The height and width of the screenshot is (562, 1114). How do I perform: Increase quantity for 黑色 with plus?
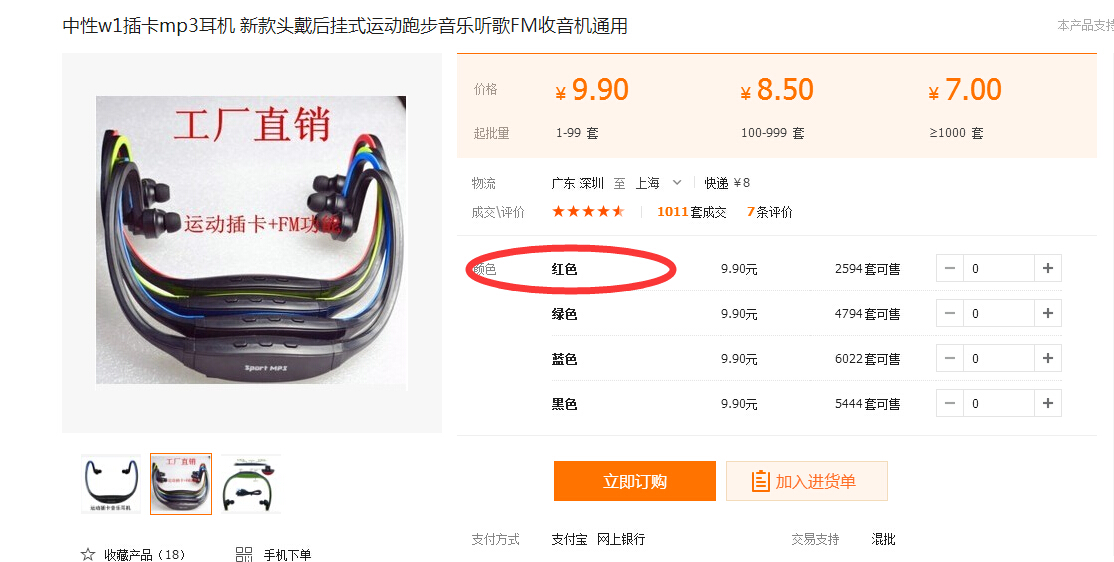click(x=1047, y=403)
